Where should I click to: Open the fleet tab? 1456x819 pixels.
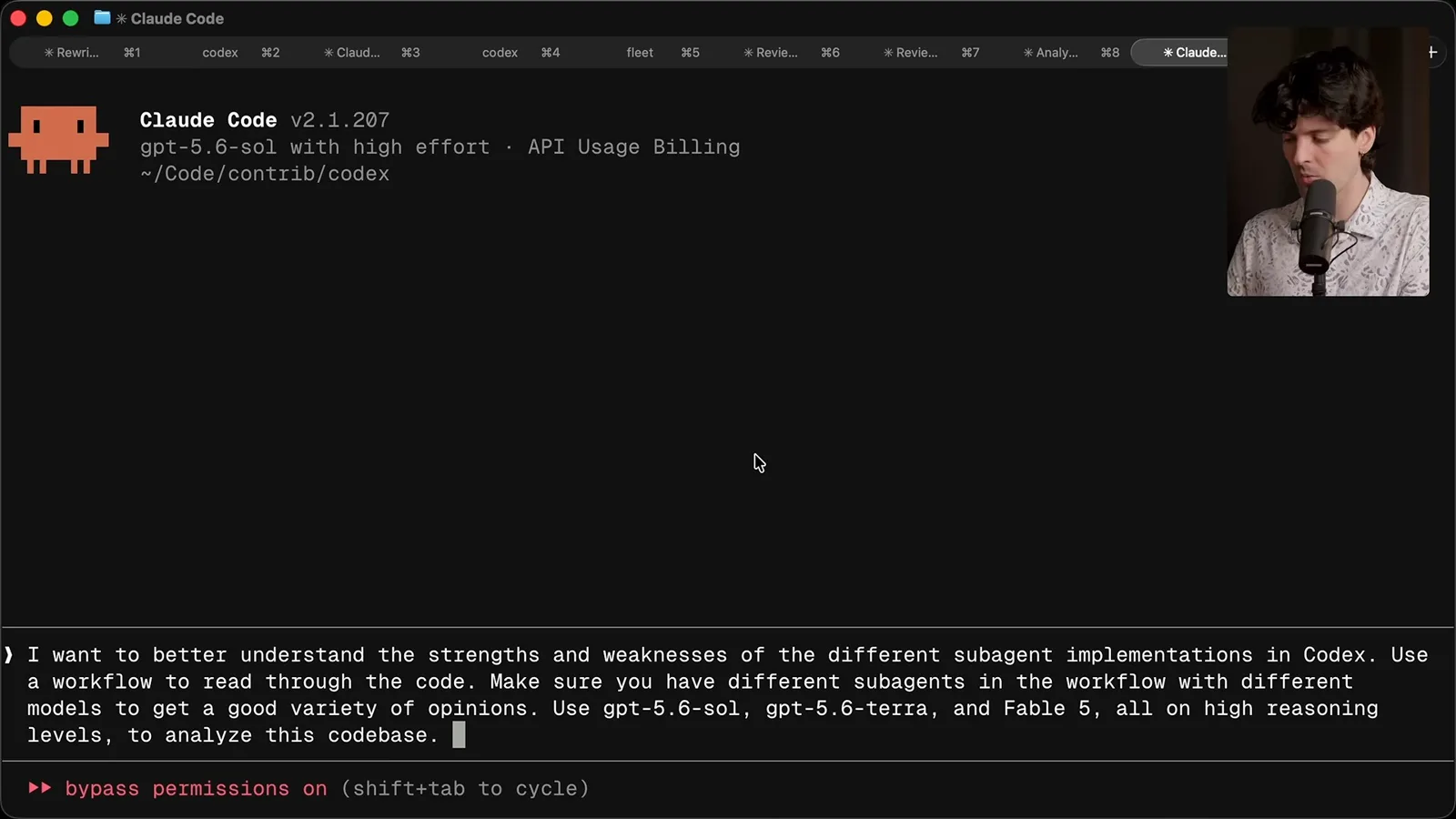coord(662,53)
